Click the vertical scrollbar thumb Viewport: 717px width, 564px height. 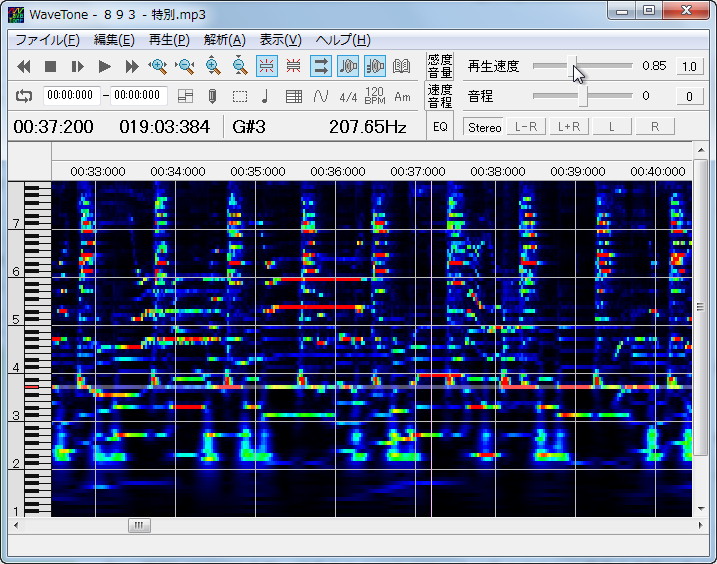[x=701, y=306]
